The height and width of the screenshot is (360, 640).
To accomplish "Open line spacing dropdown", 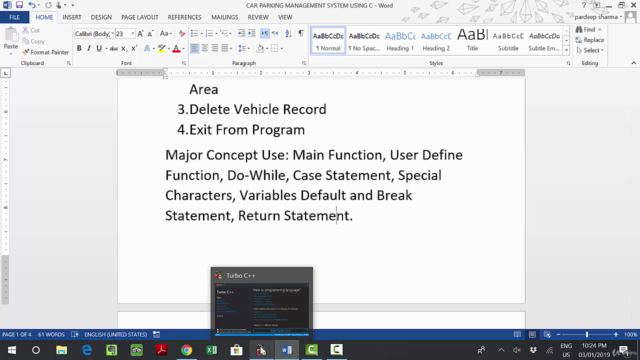I will [243, 49].
